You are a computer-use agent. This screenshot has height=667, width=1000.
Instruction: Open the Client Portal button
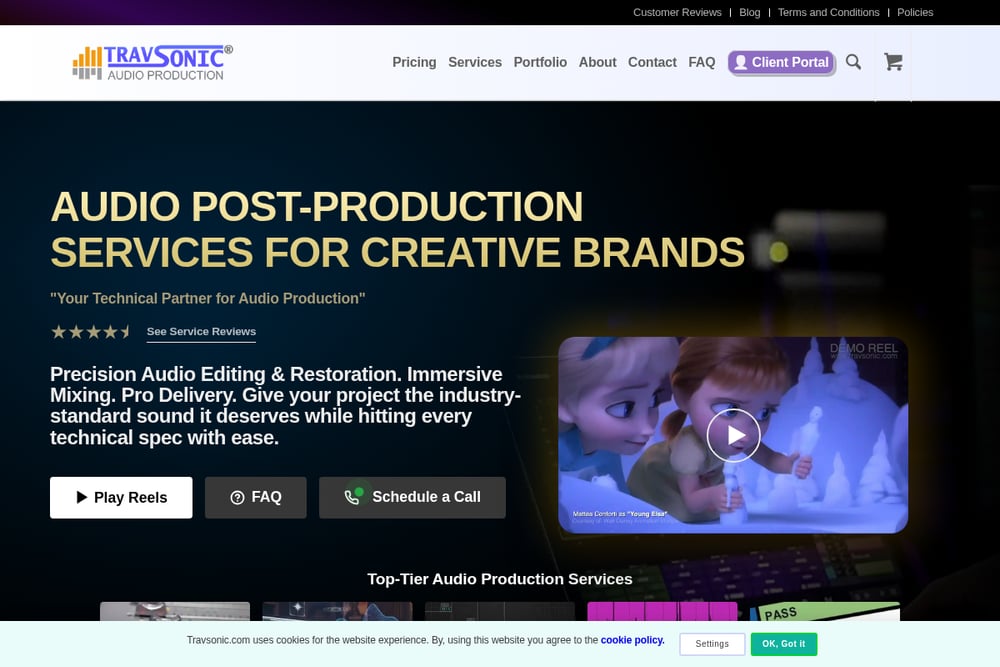(781, 62)
